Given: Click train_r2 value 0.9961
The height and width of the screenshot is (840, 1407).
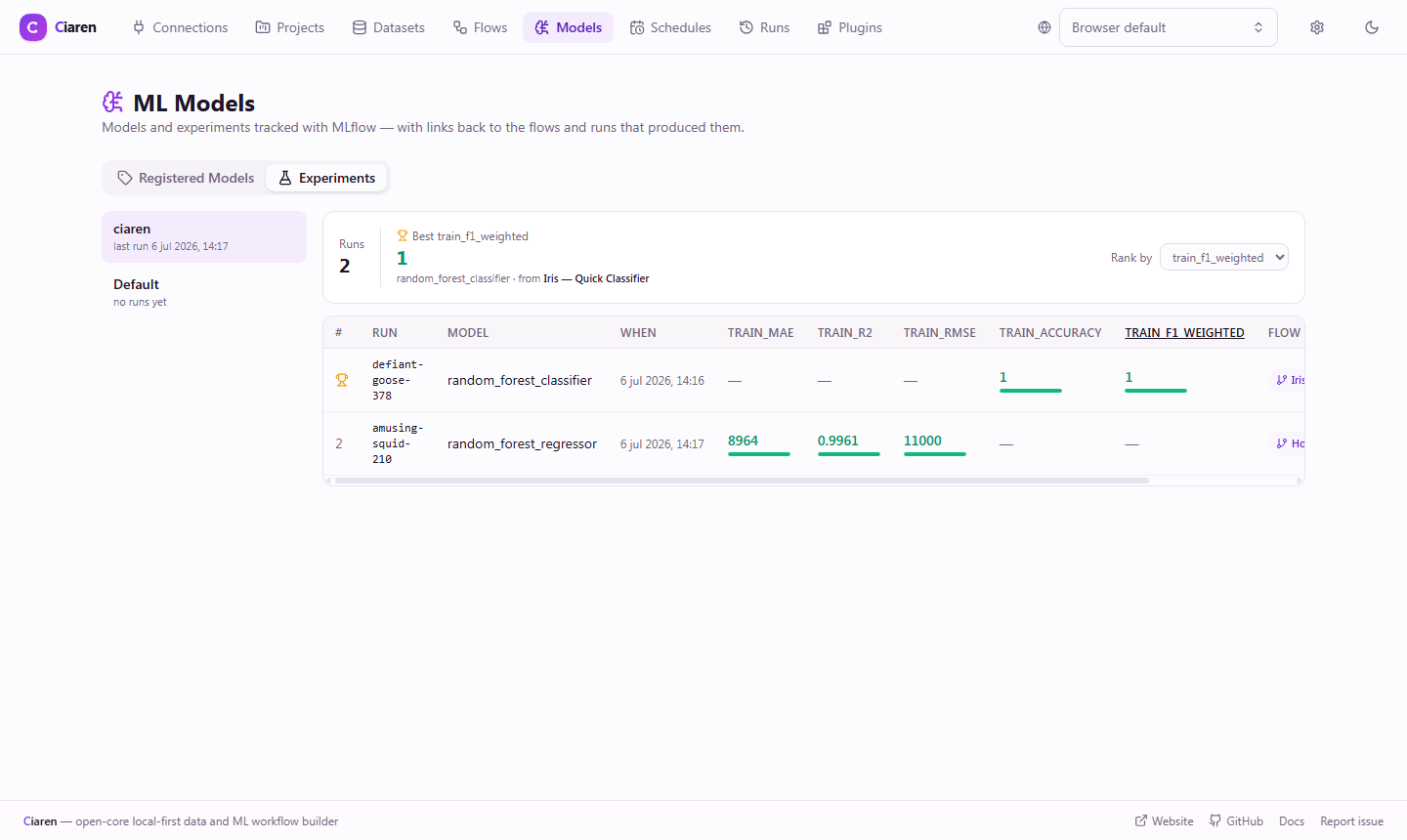Looking at the screenshot, I should [838, 441].
